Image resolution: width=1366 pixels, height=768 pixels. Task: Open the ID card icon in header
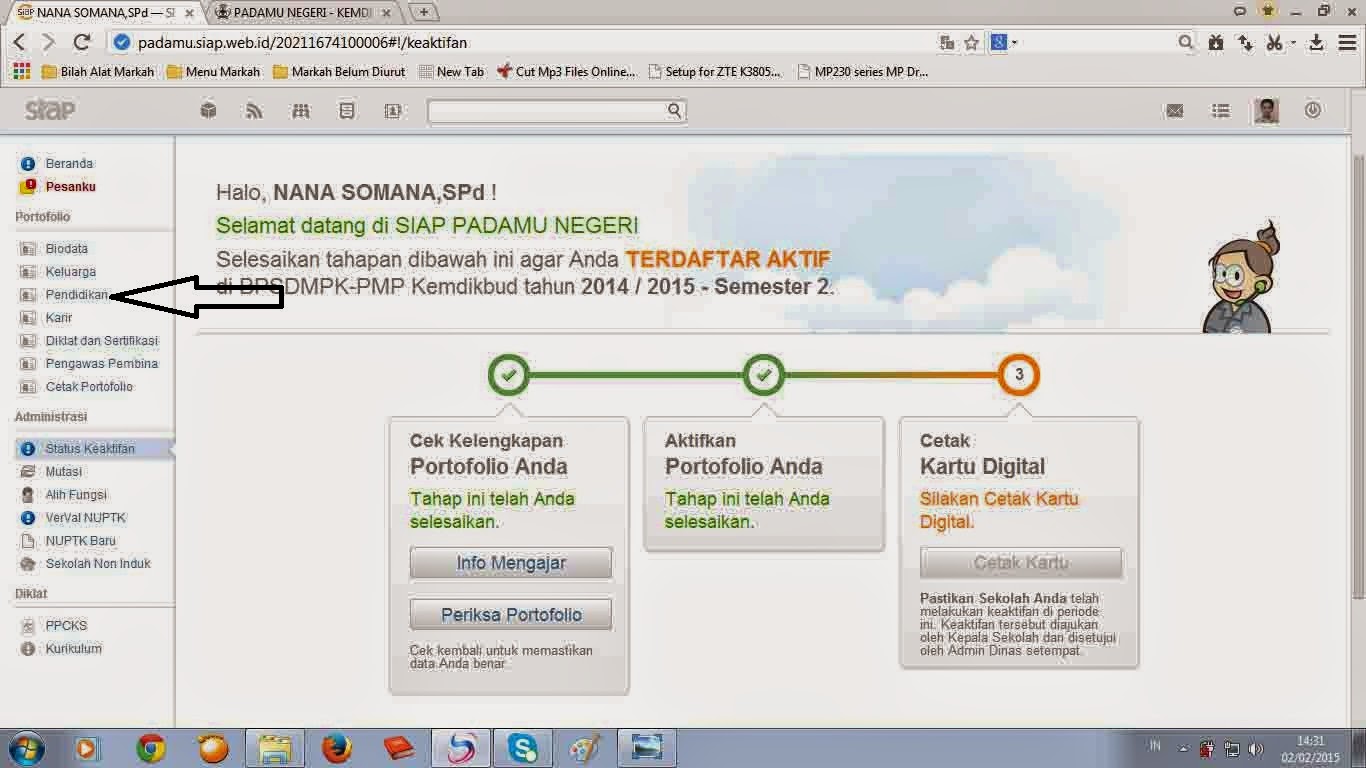click(393, 110)
